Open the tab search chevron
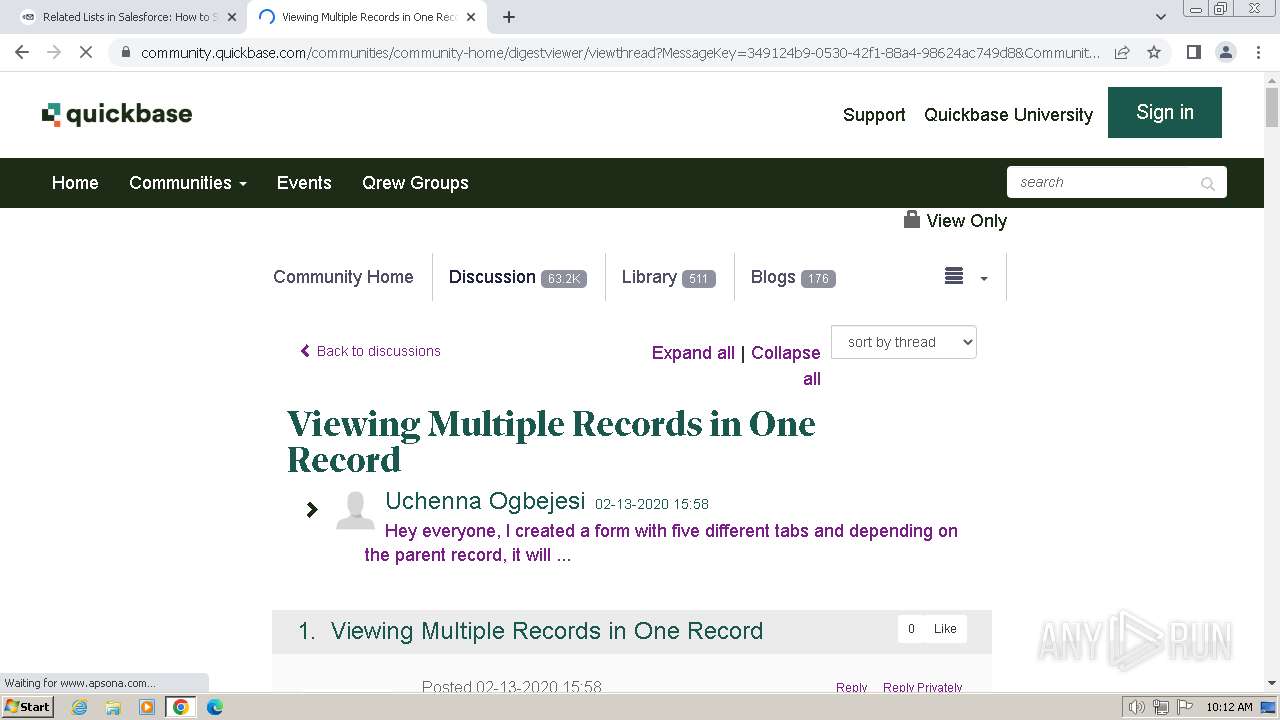1280x720 pixels. pos(1160,17)
